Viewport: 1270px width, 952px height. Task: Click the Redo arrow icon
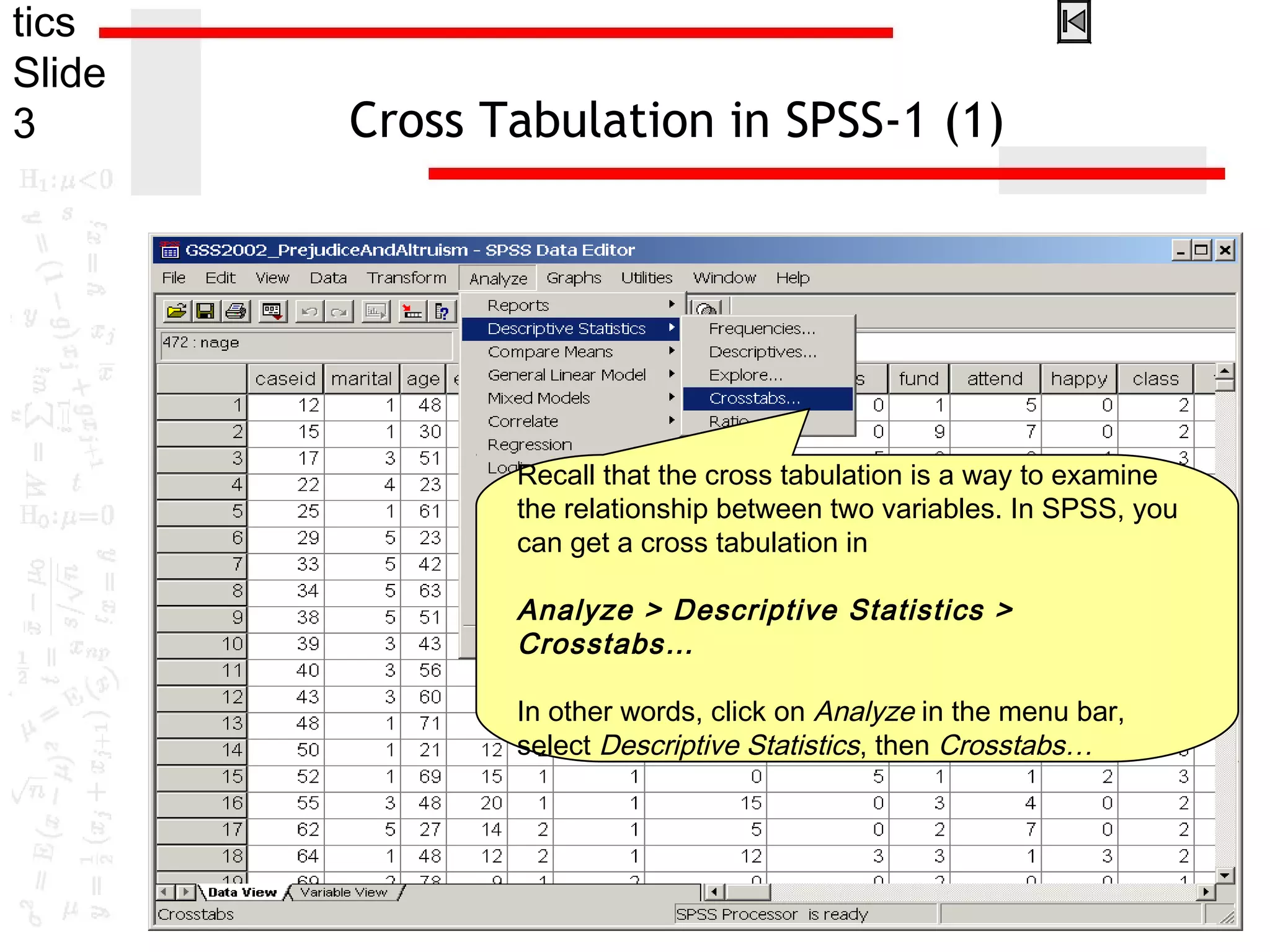coord(339,311)
